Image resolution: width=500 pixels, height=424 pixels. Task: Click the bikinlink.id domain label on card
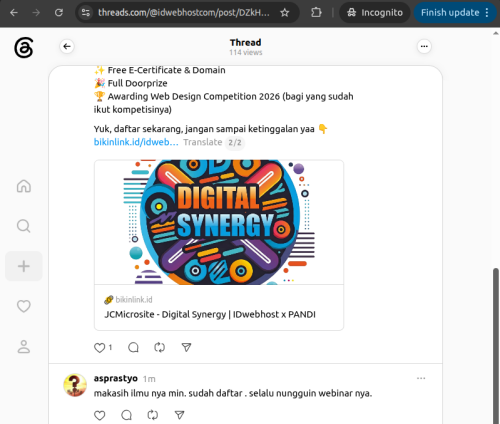tap(134, 300)
